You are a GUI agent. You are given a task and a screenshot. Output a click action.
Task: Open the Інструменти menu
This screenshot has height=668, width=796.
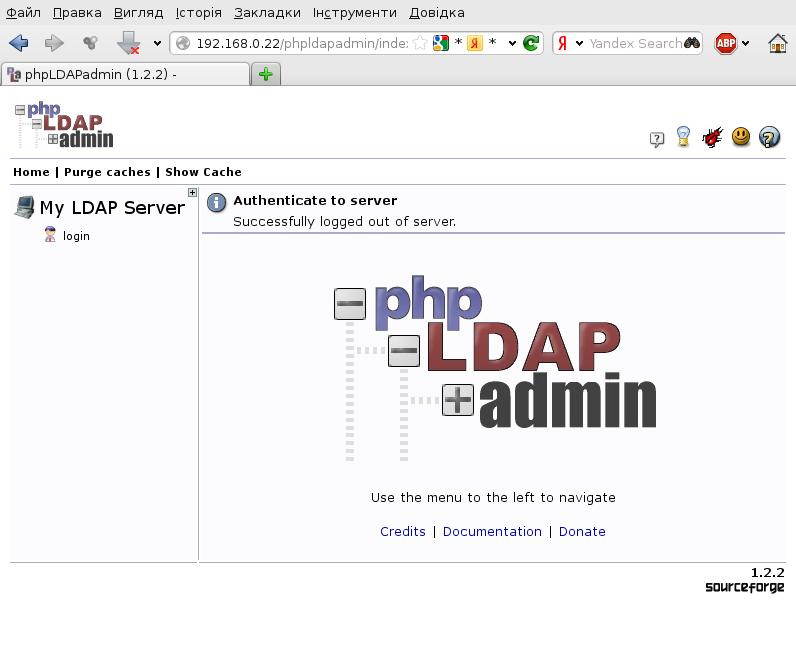tap(355, 13)
